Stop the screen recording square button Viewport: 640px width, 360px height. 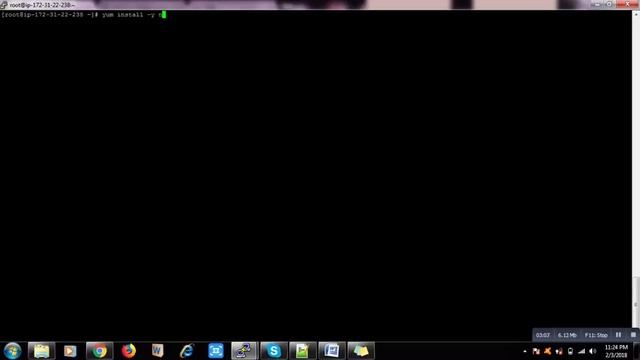click(633, 335)
